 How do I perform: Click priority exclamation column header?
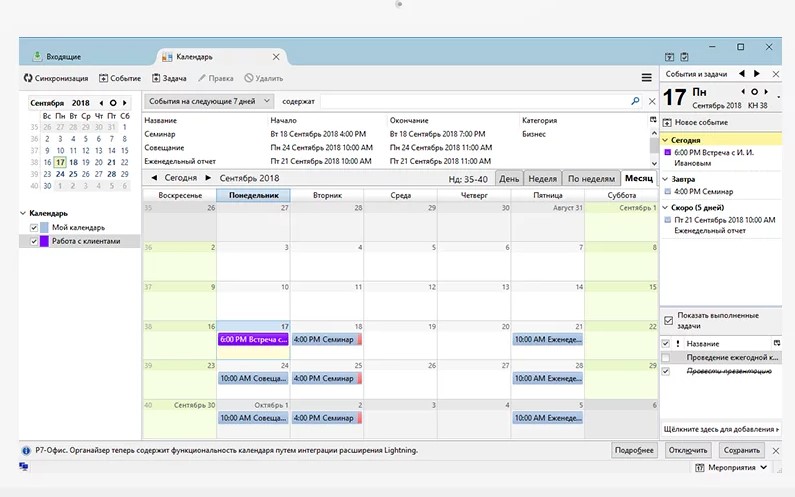678,343
